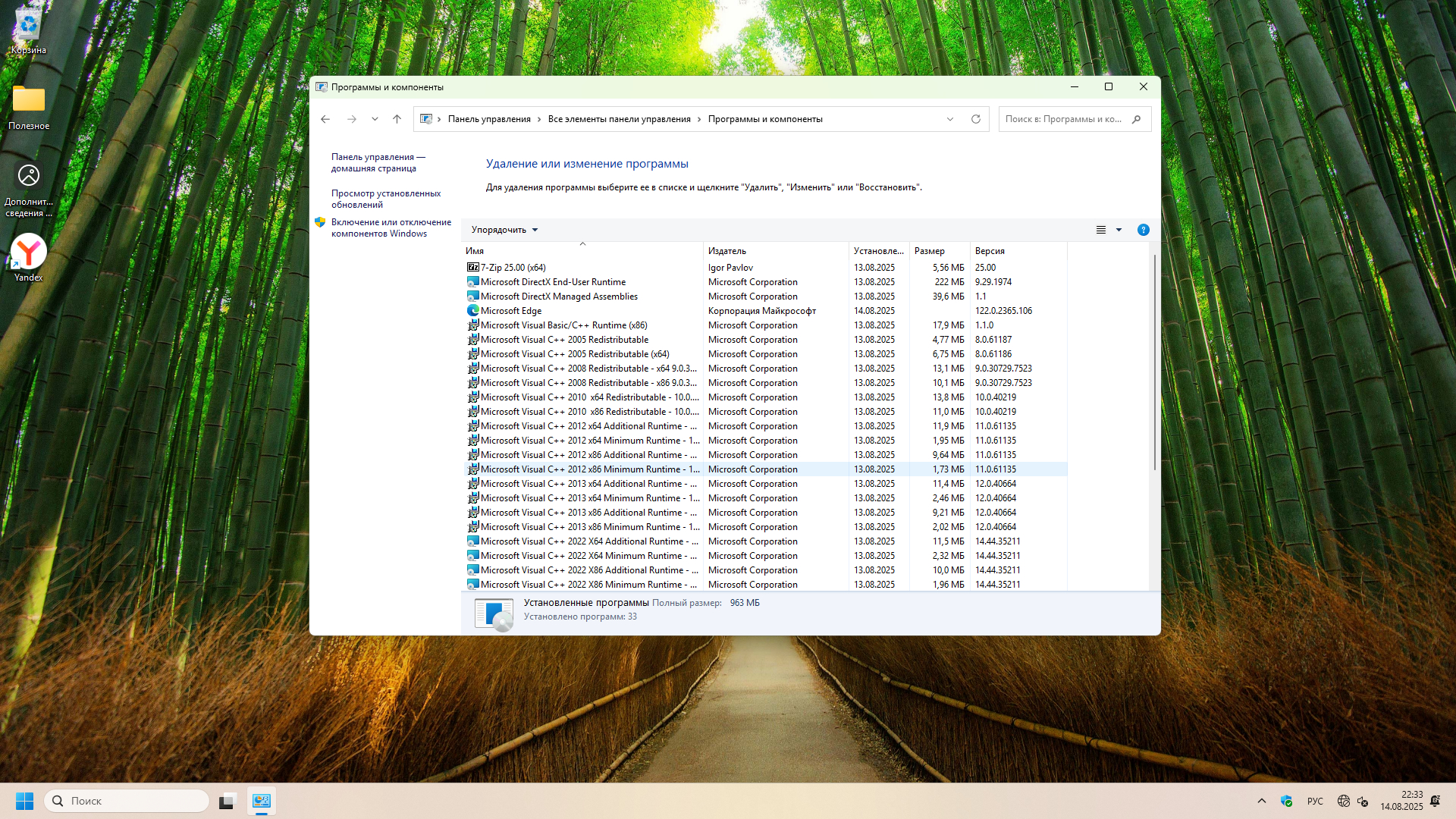1456x819 pixels.
Task: Open recent locations chevron
Action: coord(375,119)
